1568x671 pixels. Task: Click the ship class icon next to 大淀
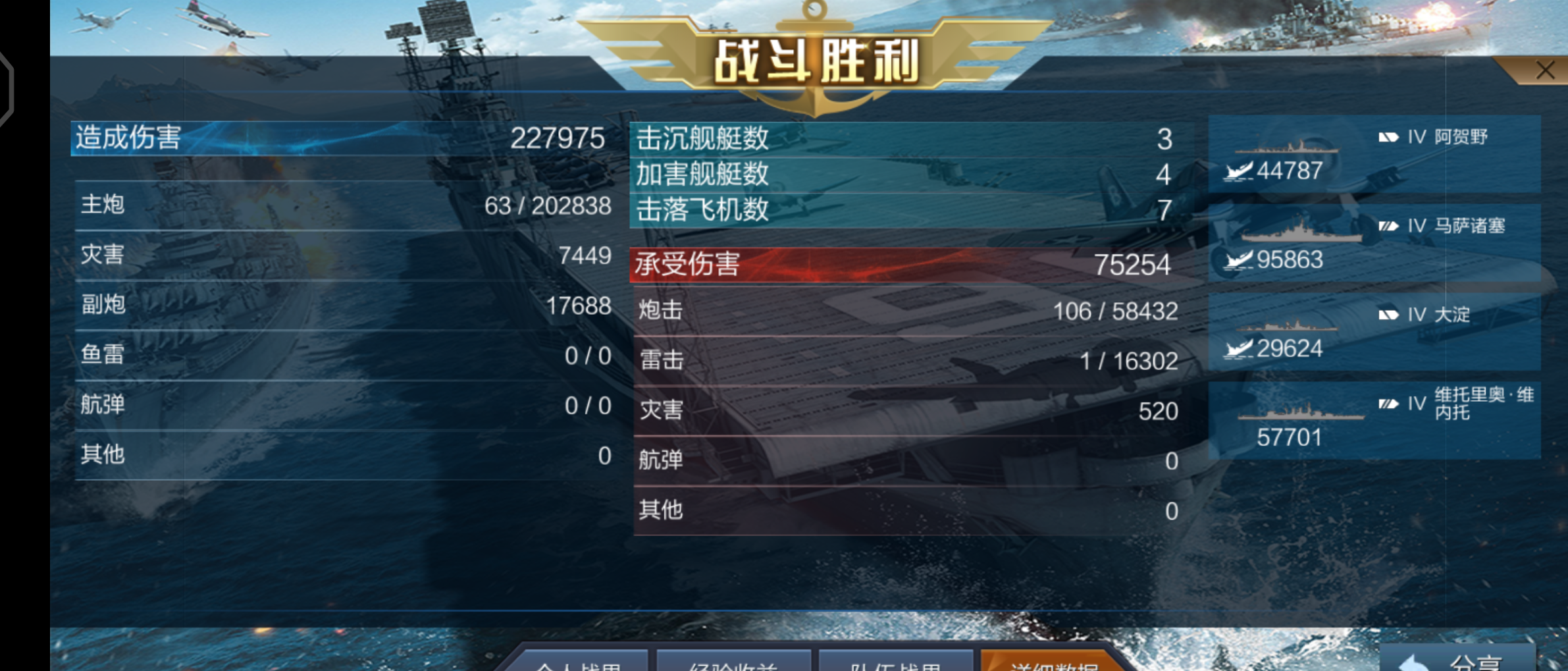[x=1388, y=315]
